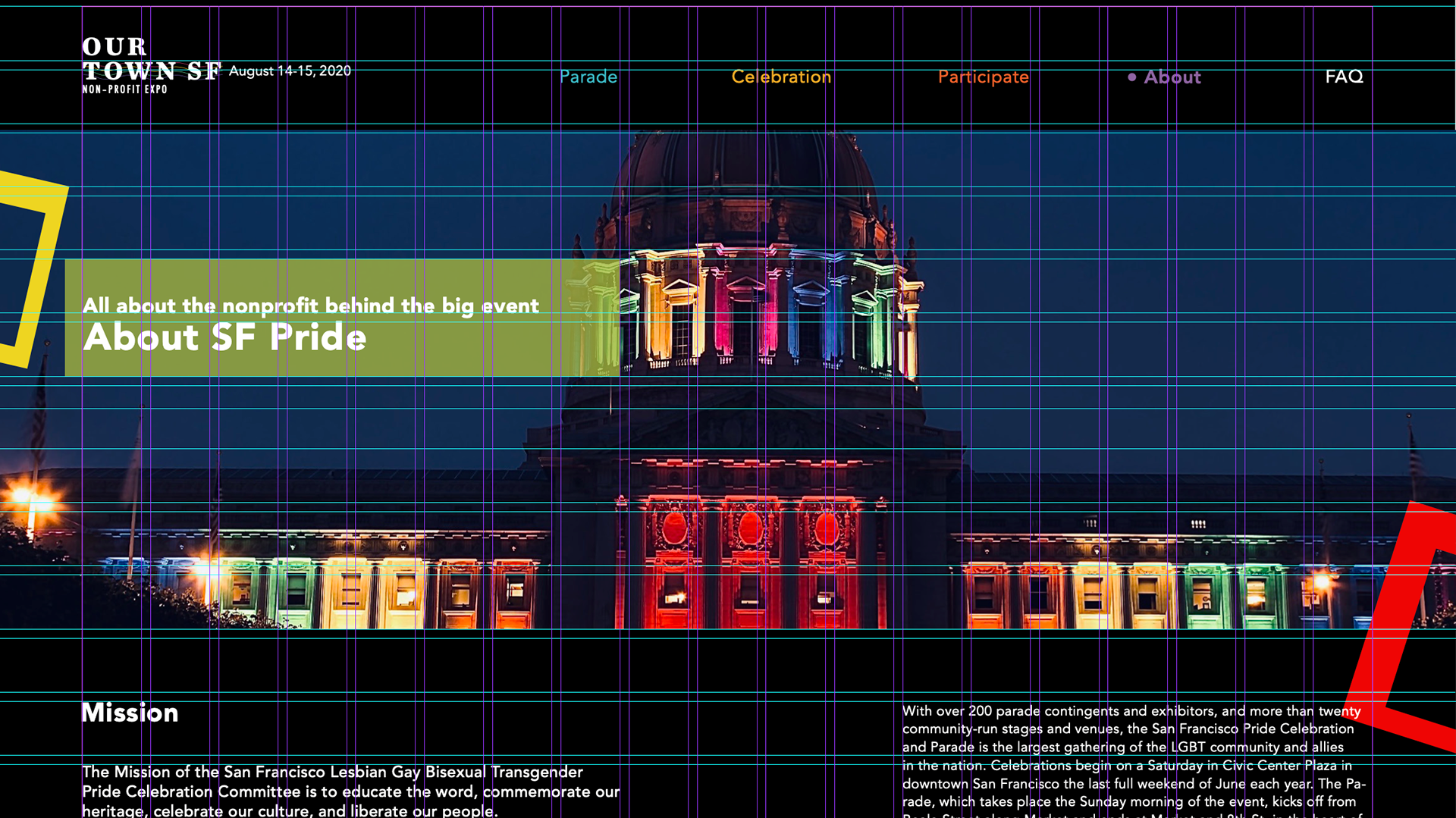Open the FAQ page link
1456x818 pixels.
point(1344,77)
